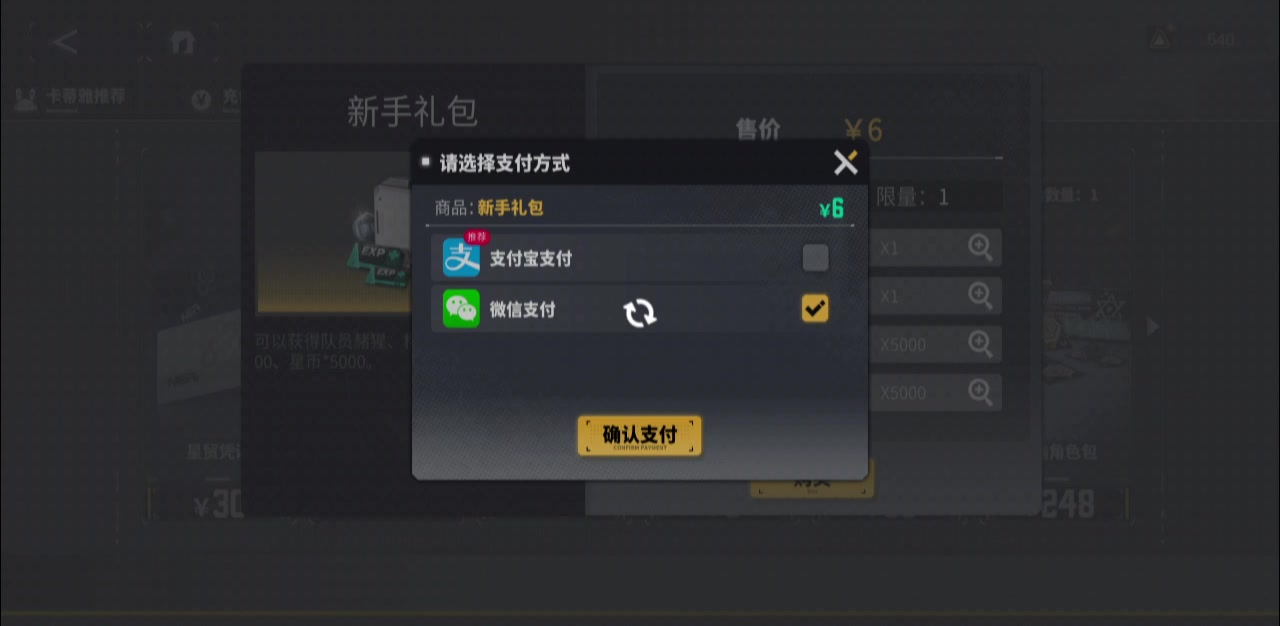Check the 支付宝支付 checkbox
The width and height of the screenshot is (1280, 626).
(x=815, y=258)
